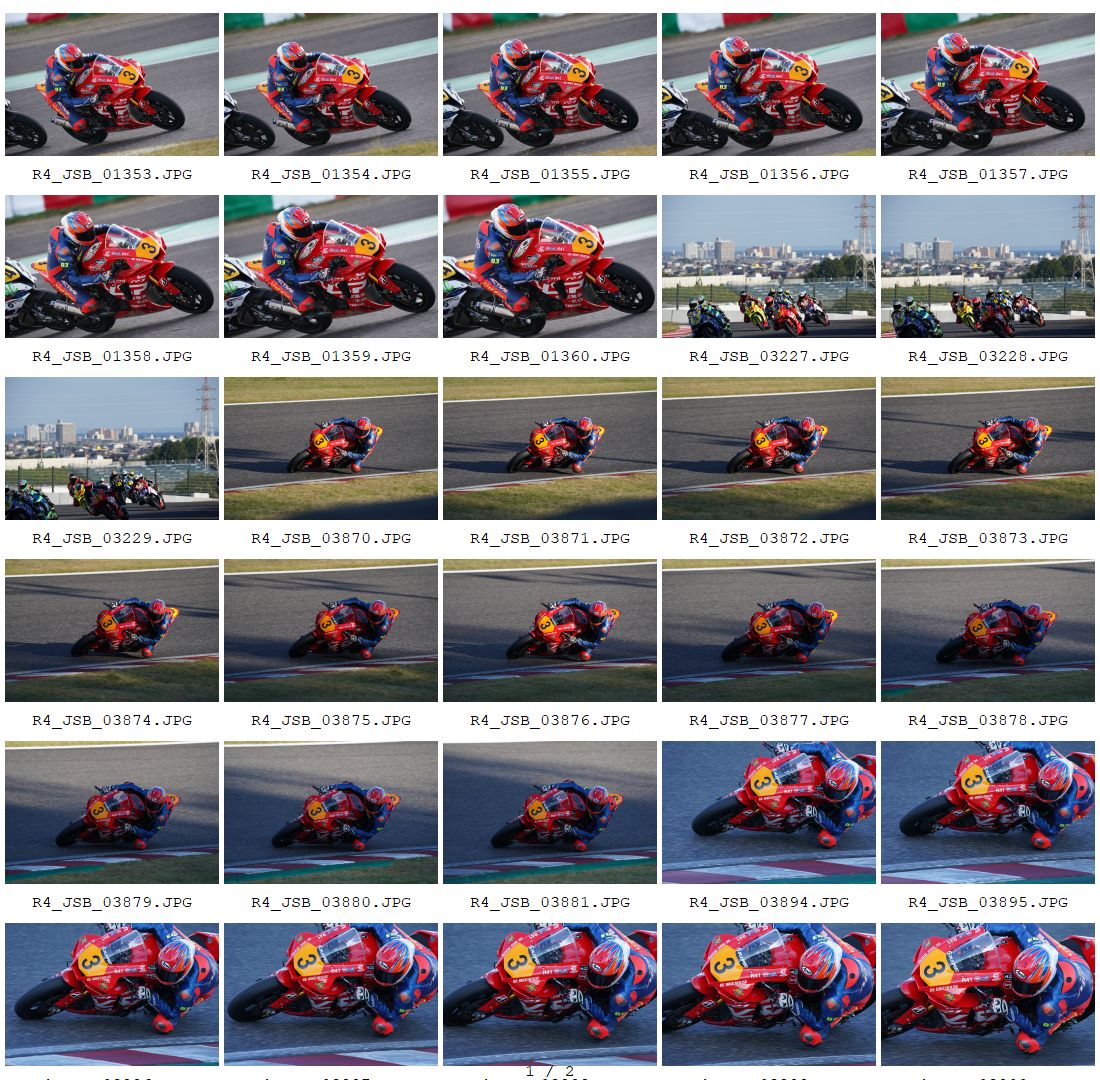The width and height of the screenshot is (1100, 1080).
Task: Open thumbnail R4_JSB_01353.JPG
Action: point(112,84)
